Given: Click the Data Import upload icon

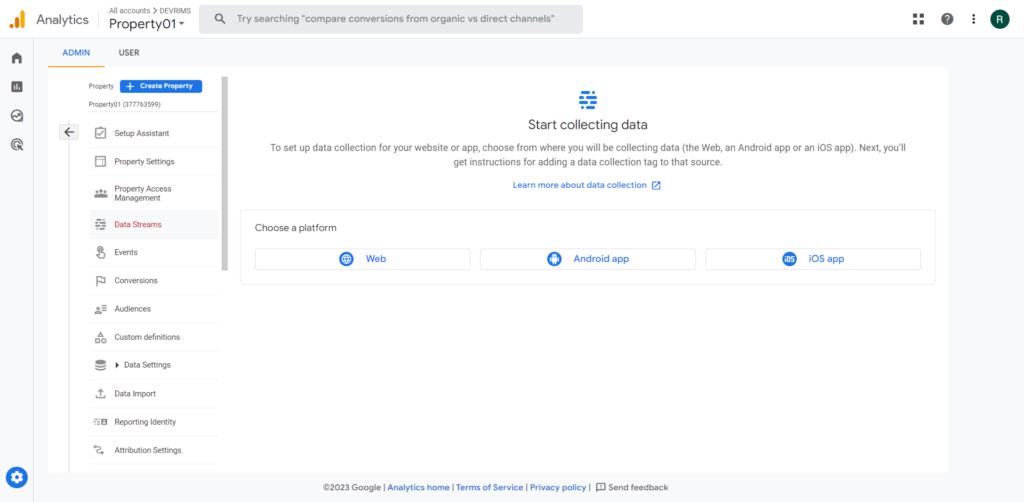Looking at the screenshot, I should coord(101,394).
